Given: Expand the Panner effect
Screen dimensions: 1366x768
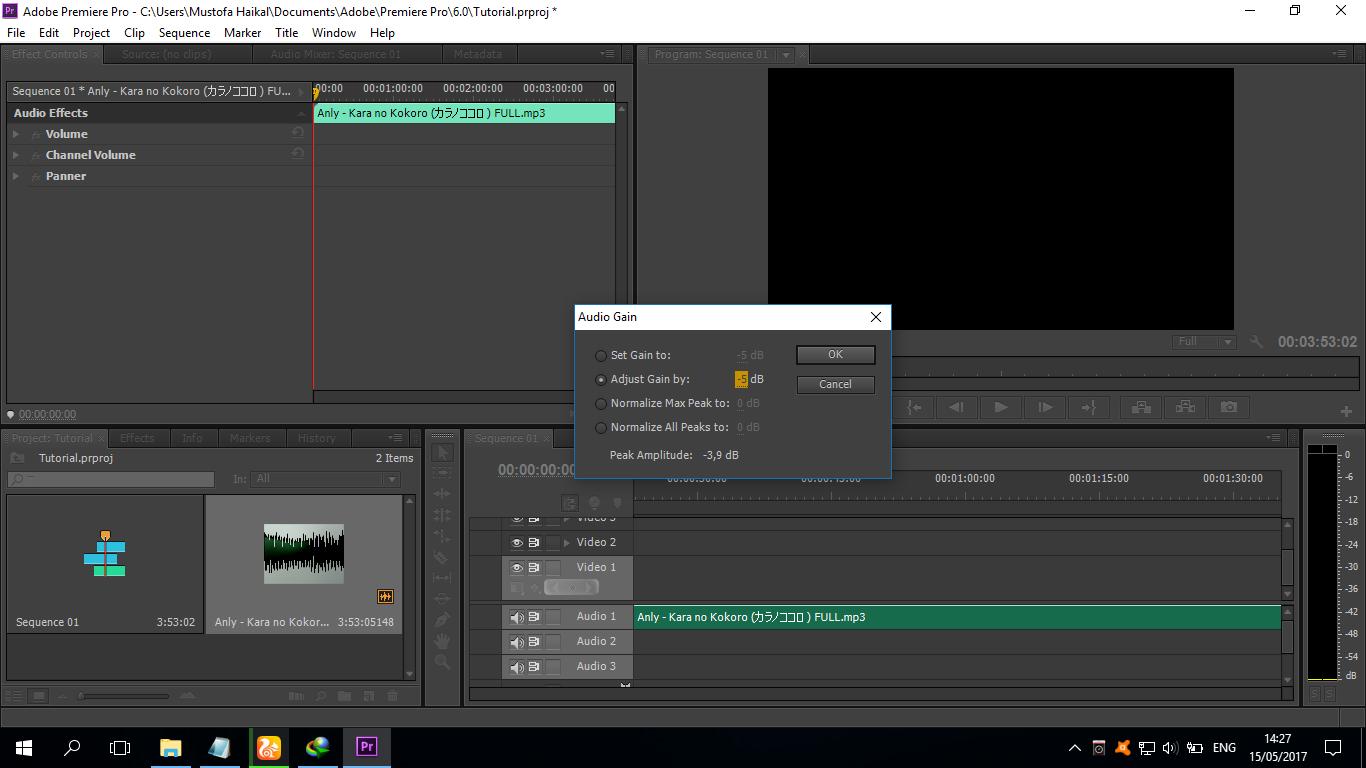Looking at the screenshot, I should (16, 176).
